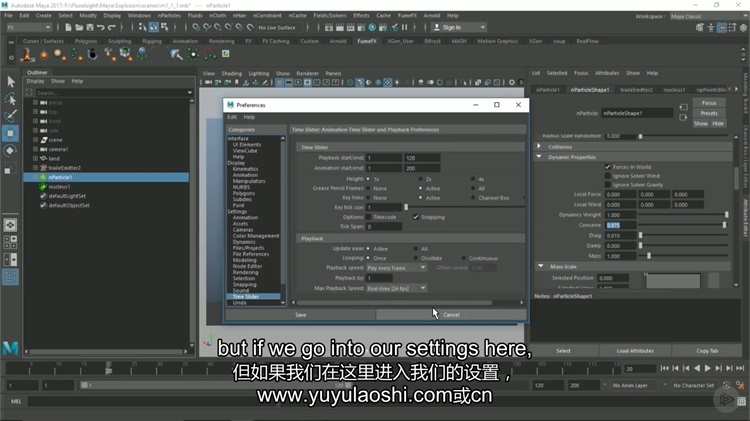Click Presets in the Attribute Editor
Image resolution: width=750 pixels, height=421 pixels.
tap(709, 113)
